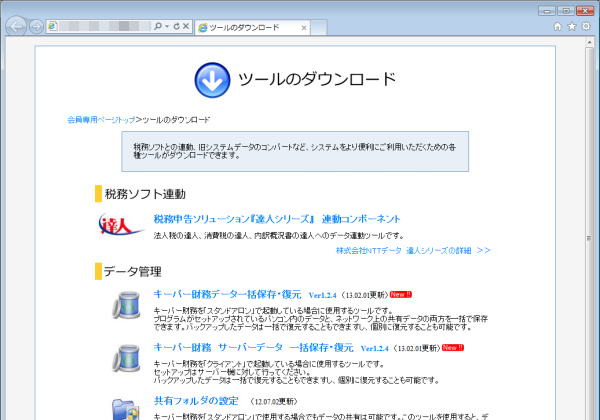Open Favorites star icon
Viewport: 600px width, 420px height.
572,26
